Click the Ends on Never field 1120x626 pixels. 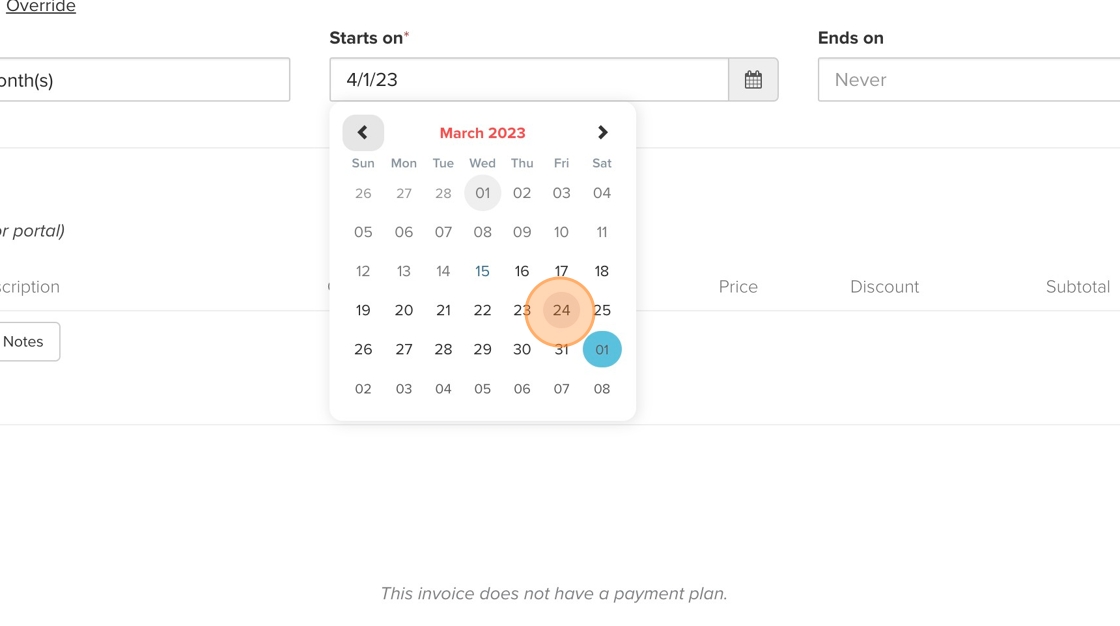click(968, 80)
